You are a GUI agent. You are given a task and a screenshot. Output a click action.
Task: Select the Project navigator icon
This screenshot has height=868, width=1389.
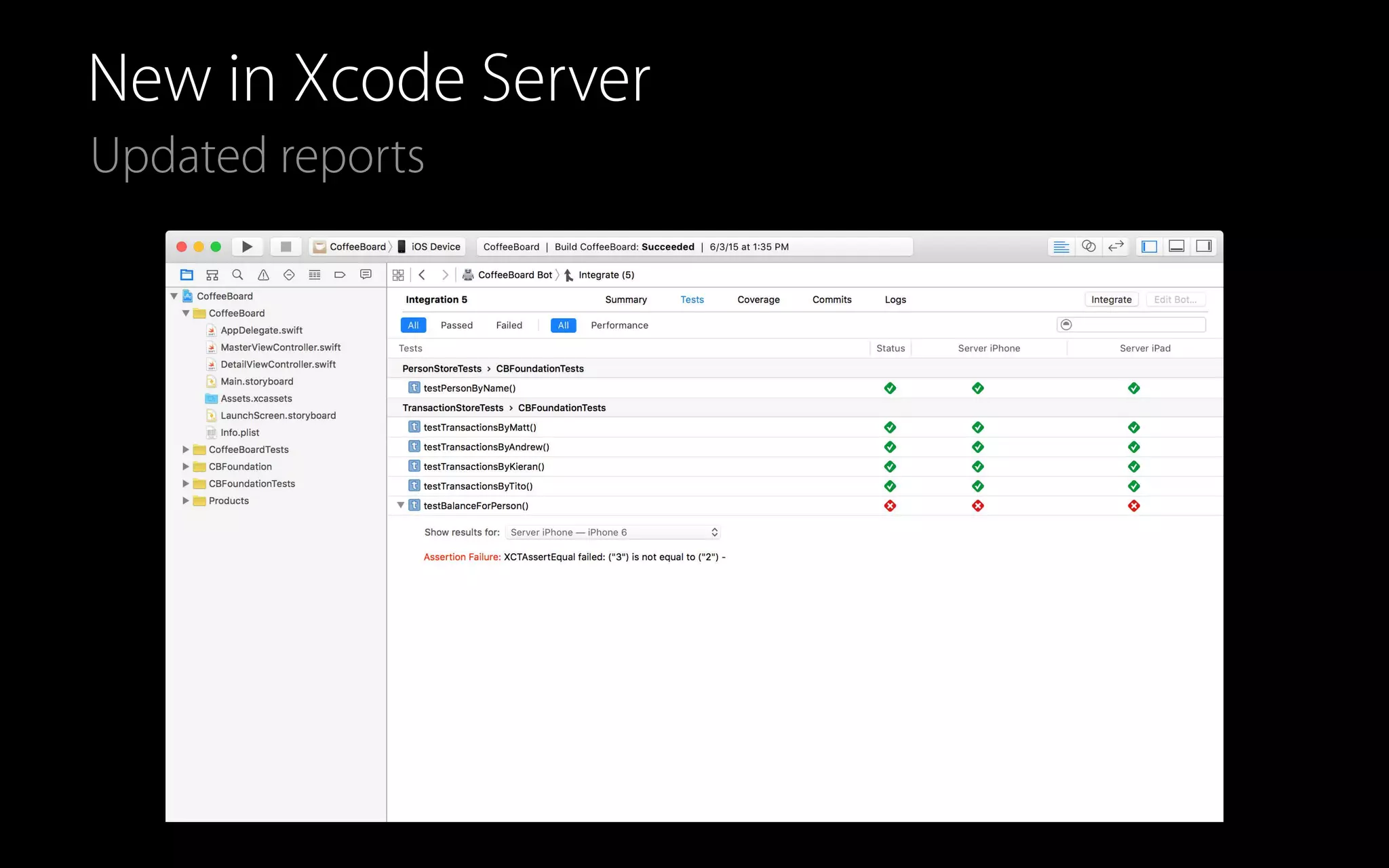(x=187, y=275)
